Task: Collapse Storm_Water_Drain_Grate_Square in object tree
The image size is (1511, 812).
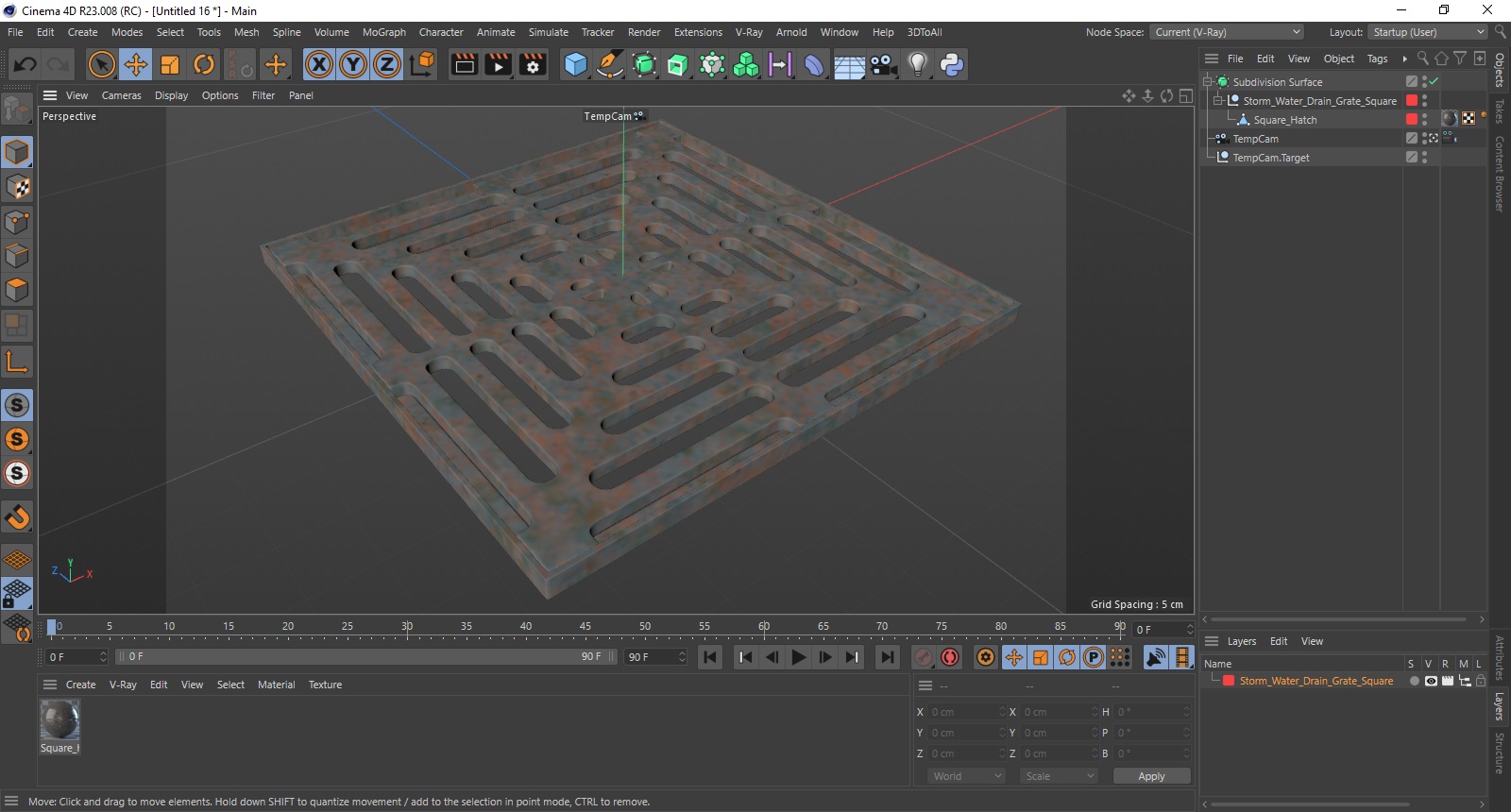Action: tap(1218, 101)
